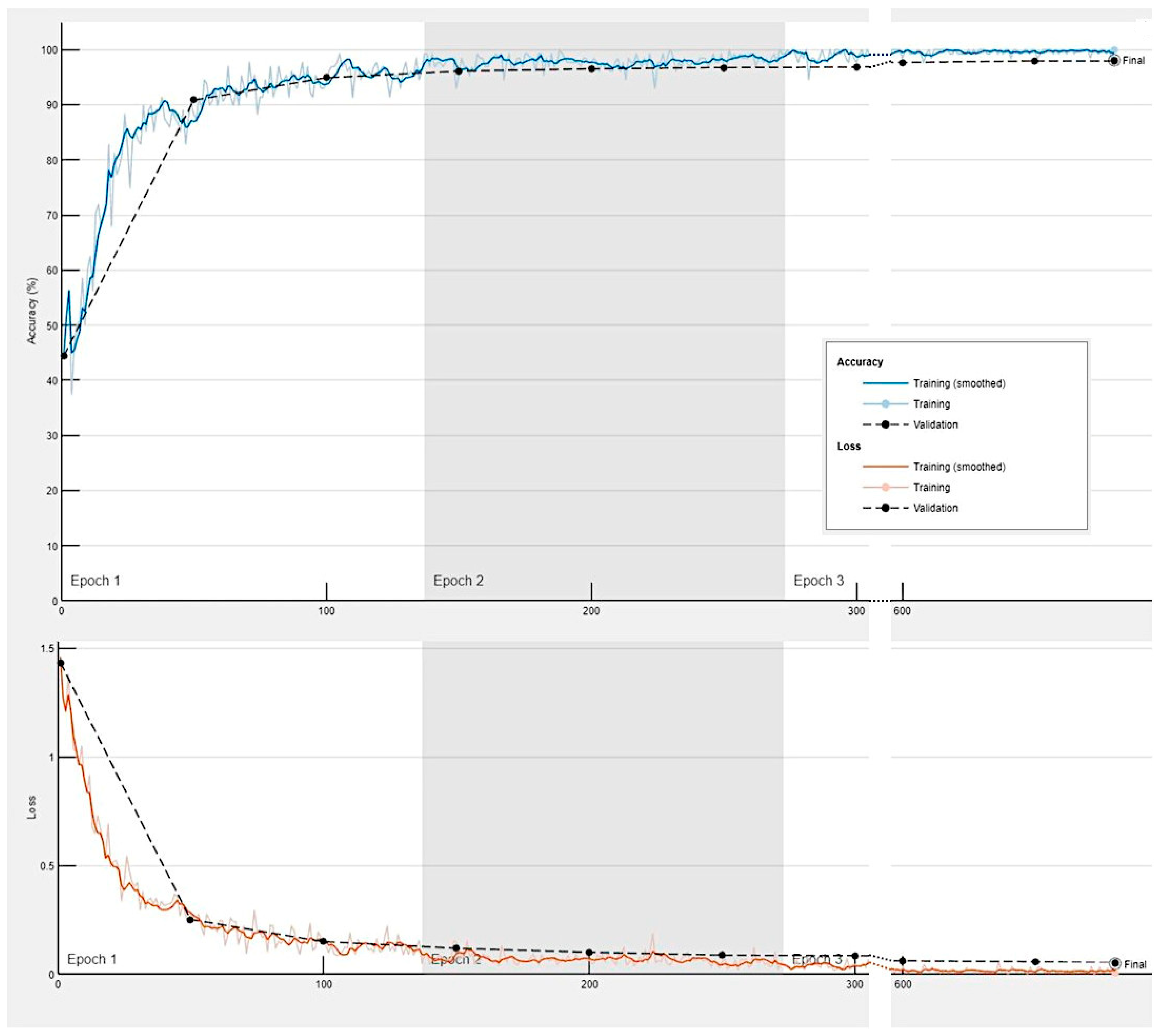Click 'Epoch 3' label in accuracy plot
The width and height of the screenshot is (1163, 1036).
click(818, 581)
